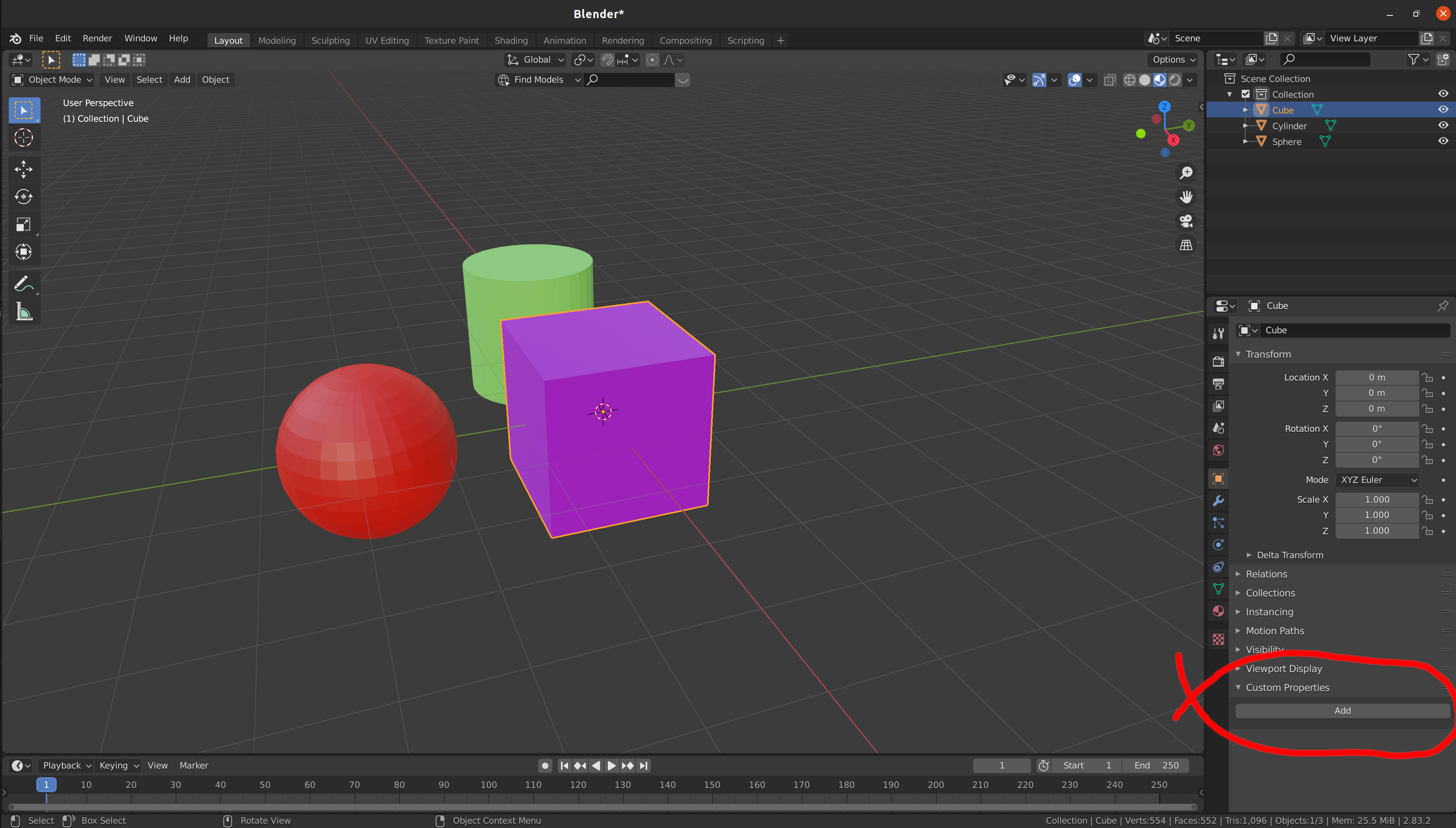This screenshot has width=1456, height=828.
Task: Open the Object Constraints tab
Action: point(1218,567)
